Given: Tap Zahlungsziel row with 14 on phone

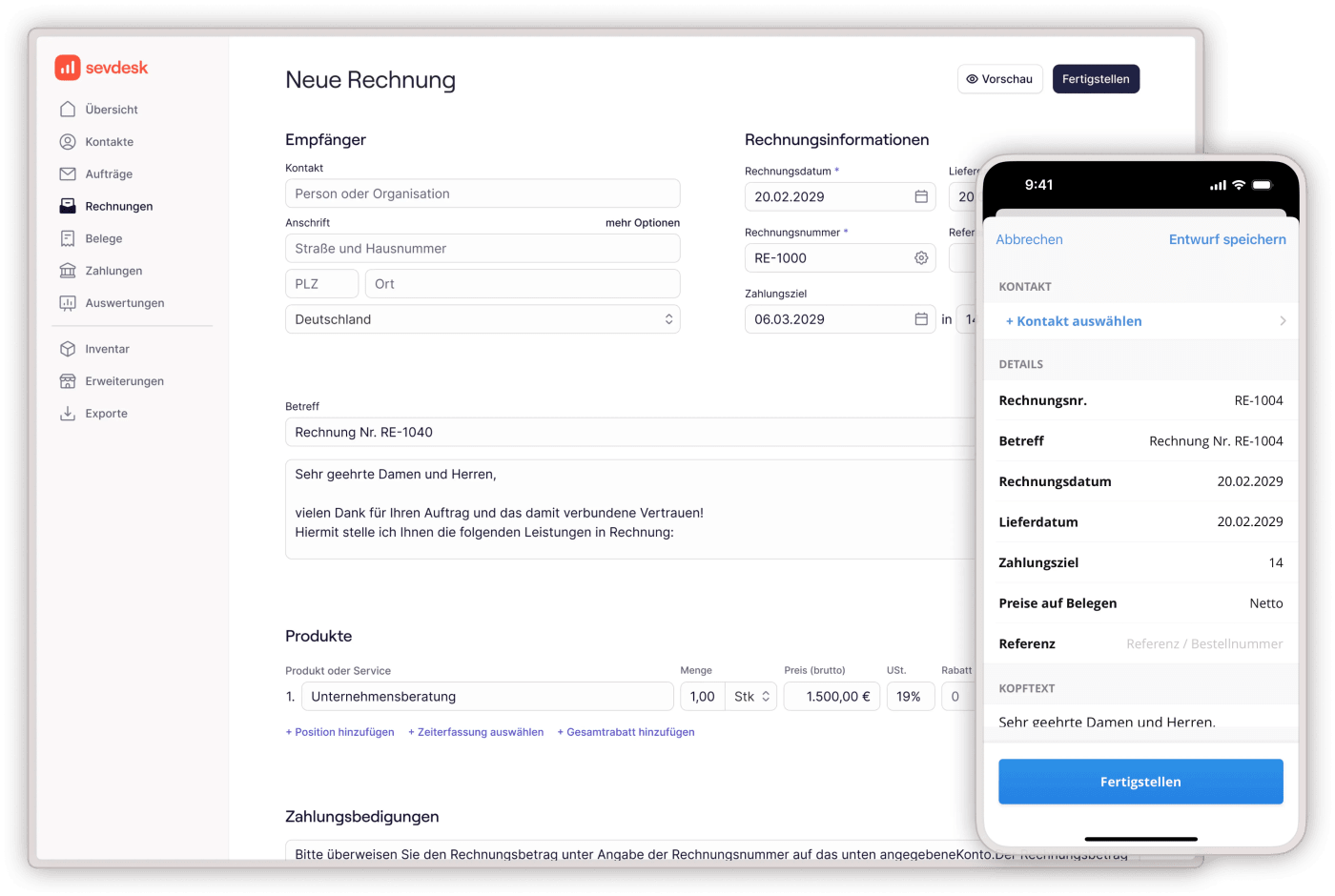Looking at the screenshot, I should point(1140,562).
